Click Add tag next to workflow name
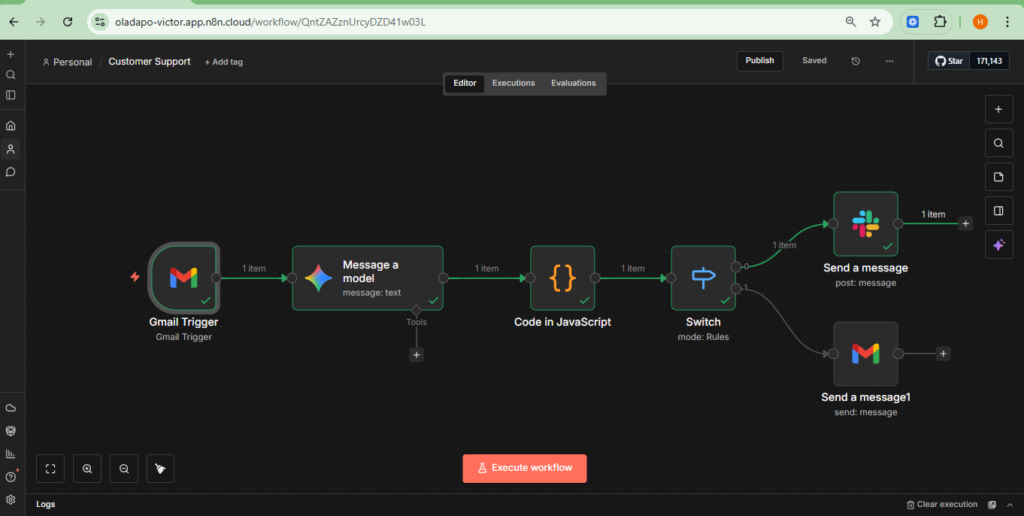 coord(223,62)
